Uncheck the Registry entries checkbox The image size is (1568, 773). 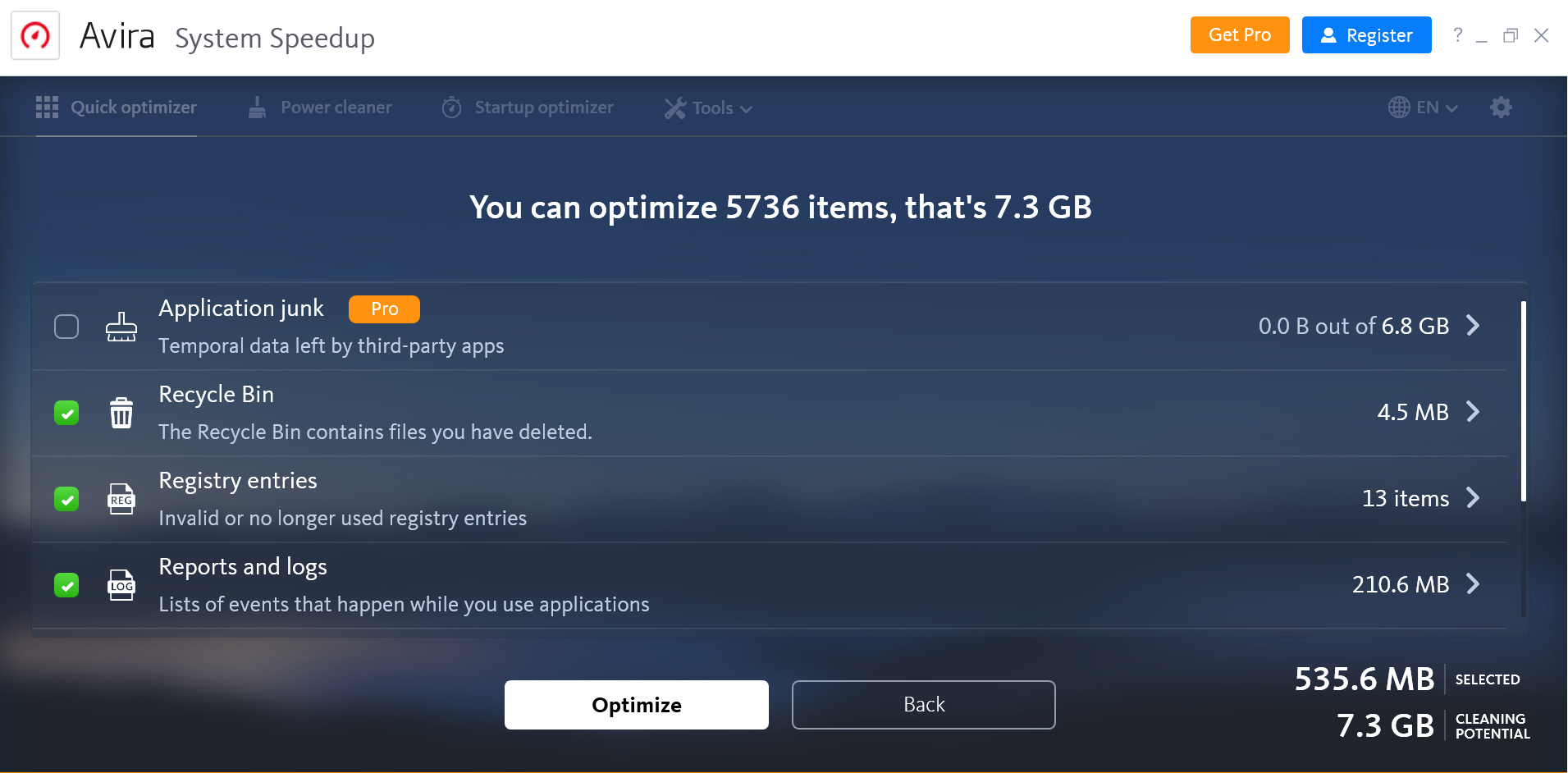[x=66, y=499]
